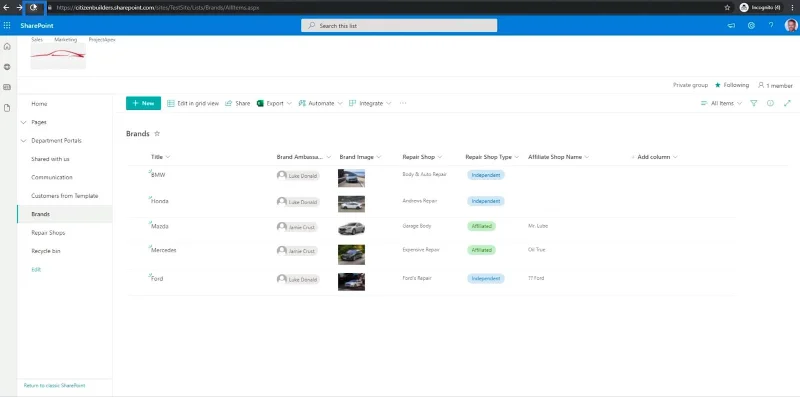
Task: Expand list to full screen icon
Action: point(787,103)
